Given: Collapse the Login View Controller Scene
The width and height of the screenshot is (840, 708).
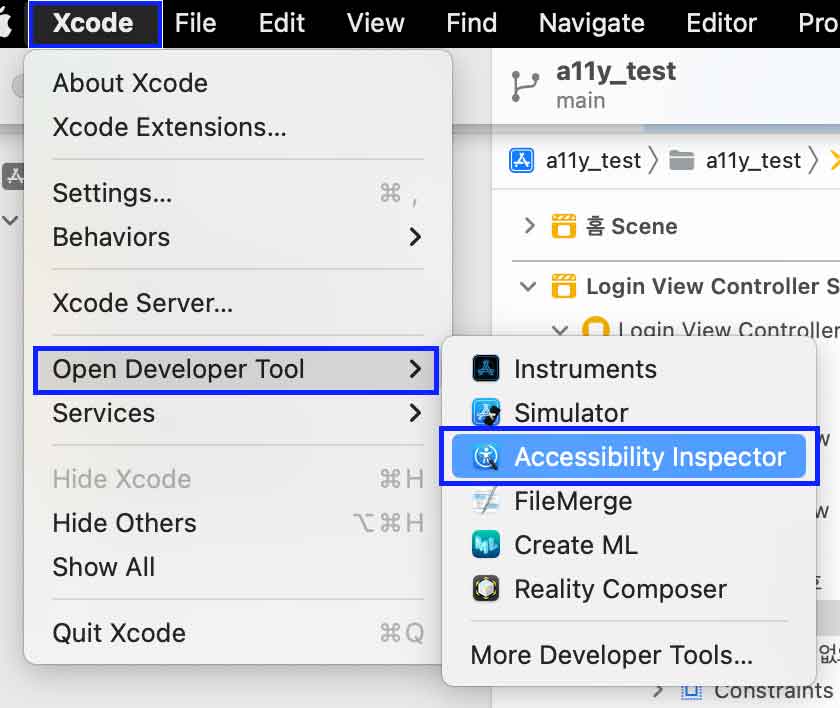Looking at the screenshot, I should point(528,286).
